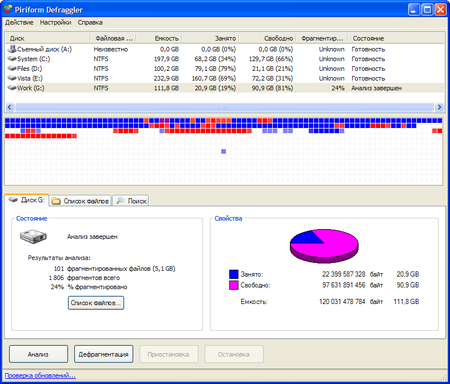Sort by the Фрагментир... column header
Viewport: 450px width, 384px height.
322,38
